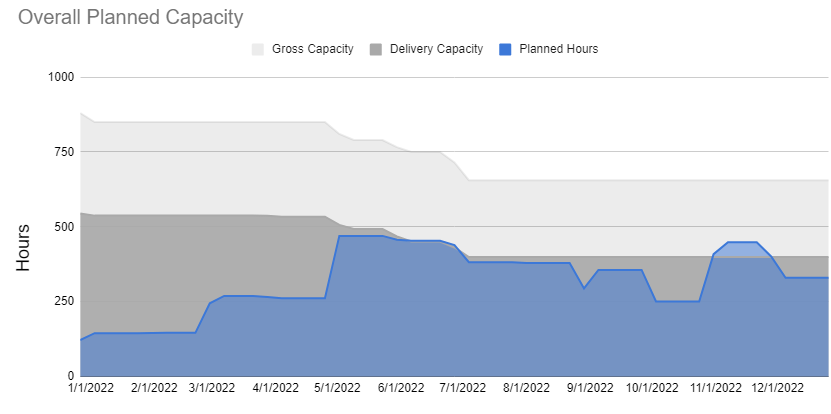Screen dimensions: 831x414
Task: Click the Planned Hours legend blue swatch
Action: pyautogui.click(x=506, y=49)
